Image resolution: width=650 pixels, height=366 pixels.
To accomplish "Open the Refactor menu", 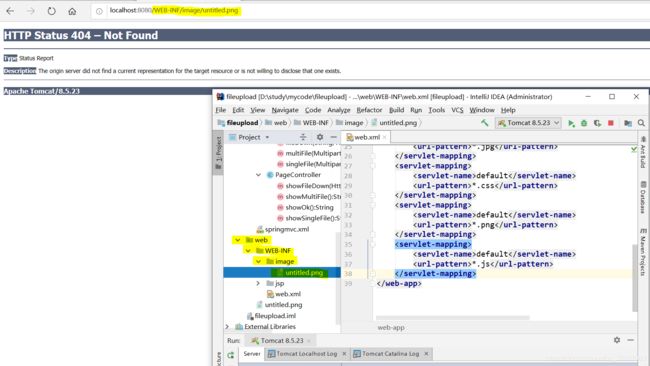I will pyautogui.click(x=369, y=110).
